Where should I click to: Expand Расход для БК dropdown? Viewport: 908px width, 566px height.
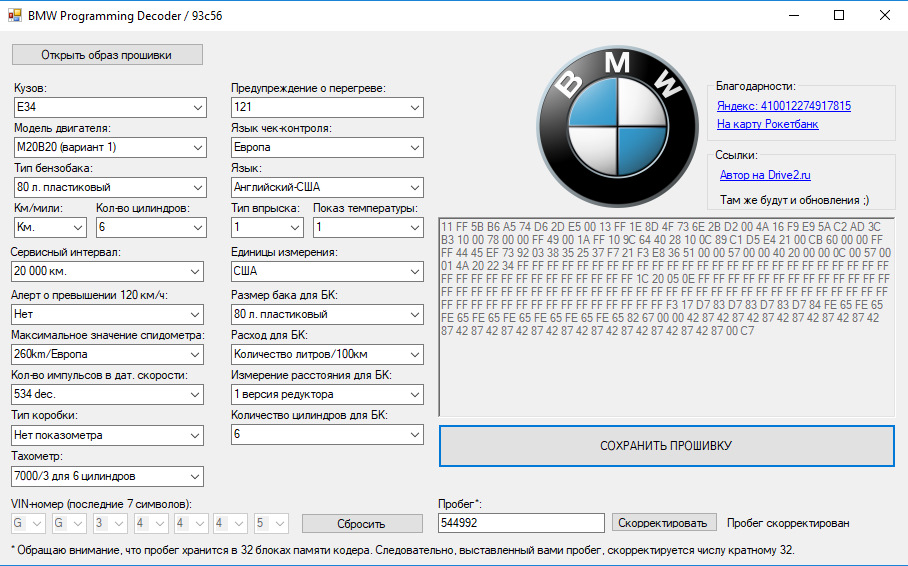(x=327, y=354)
